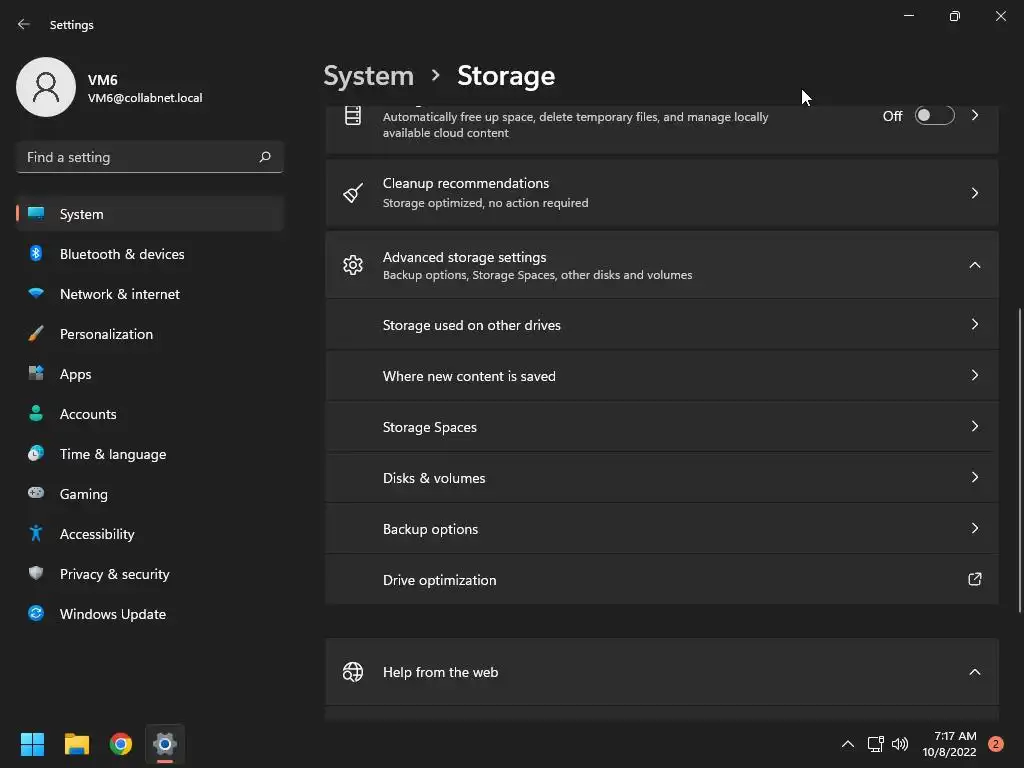Collapse the Help from the web section

pos(974,672)
